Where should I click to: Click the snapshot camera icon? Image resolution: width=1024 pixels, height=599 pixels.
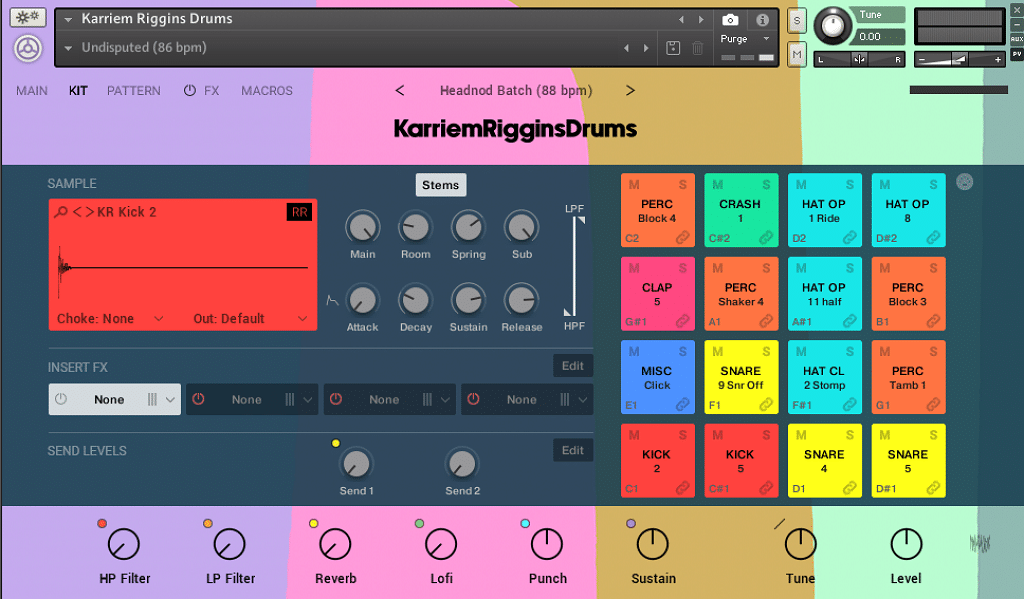pyautogui.click(x=730, y=20)
